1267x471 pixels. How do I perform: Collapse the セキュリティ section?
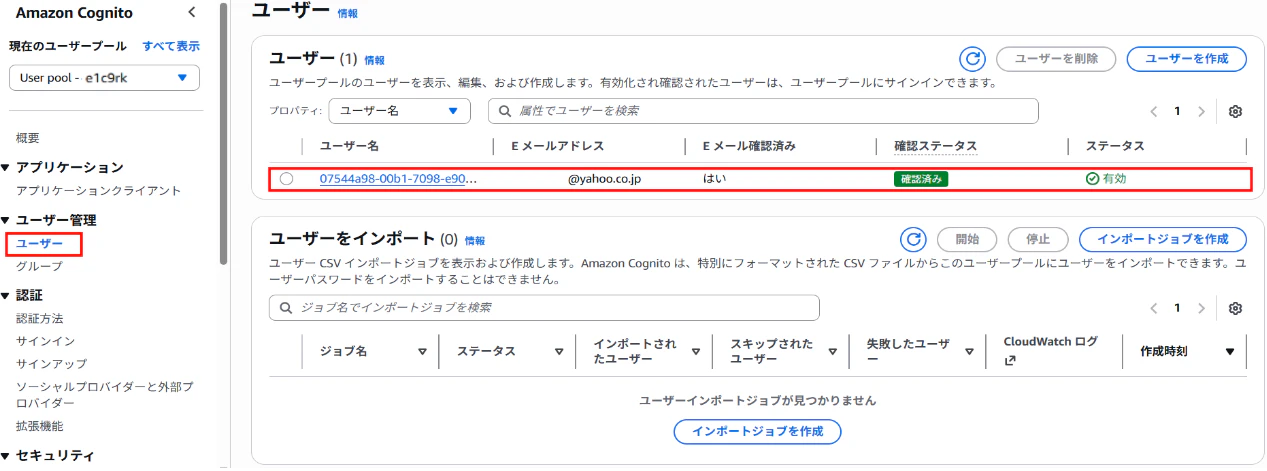click(x=6, y=456)
